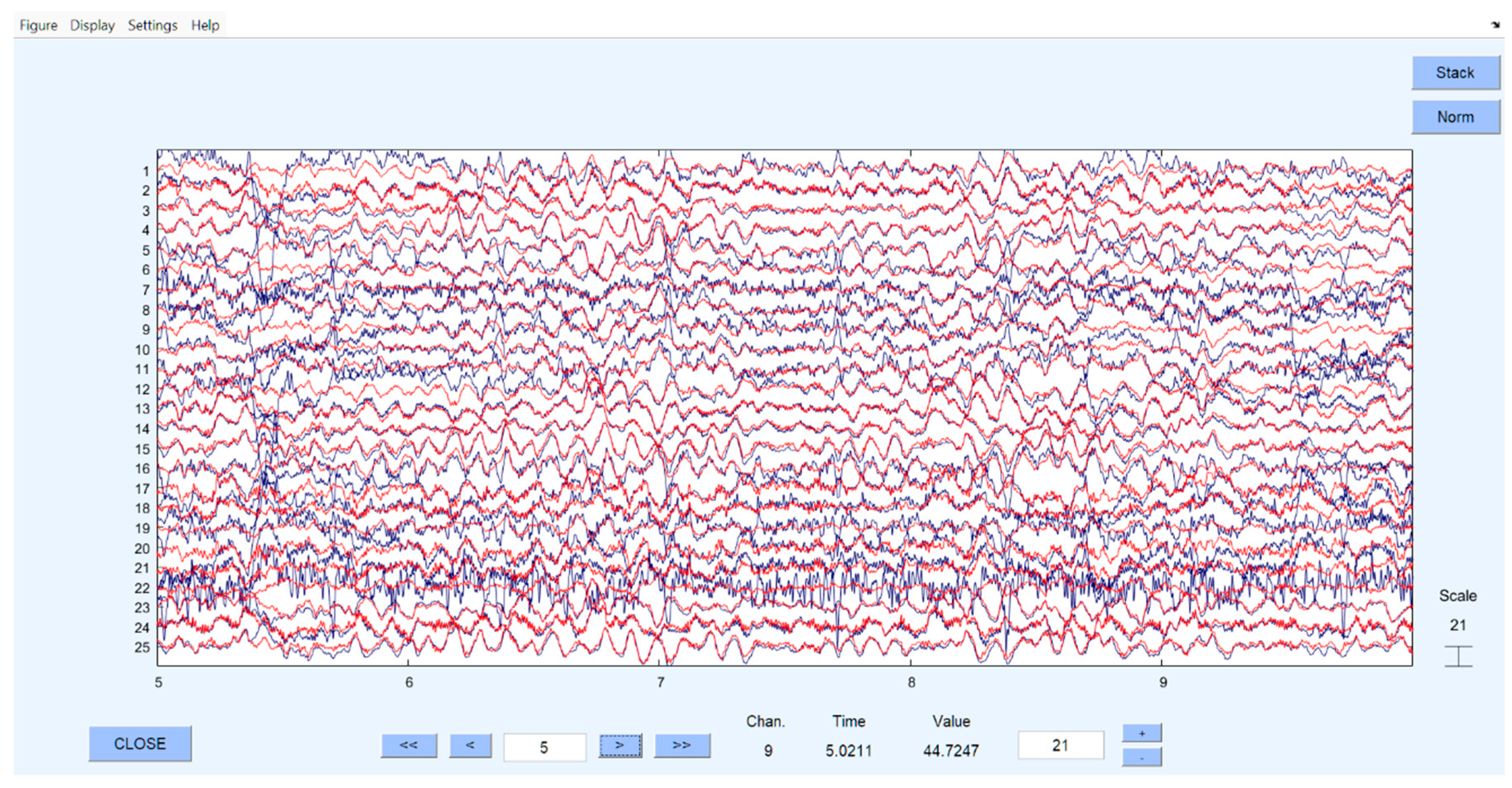The width and height of the screenshot is (1512, 788).
Task: Open the Display menu
Action: click(x=92, y=25)
